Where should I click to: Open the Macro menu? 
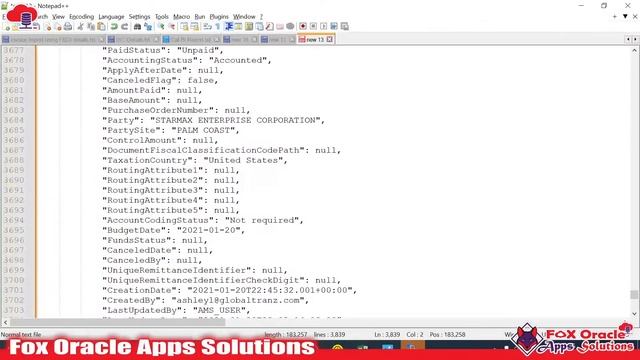click(182, 17)
